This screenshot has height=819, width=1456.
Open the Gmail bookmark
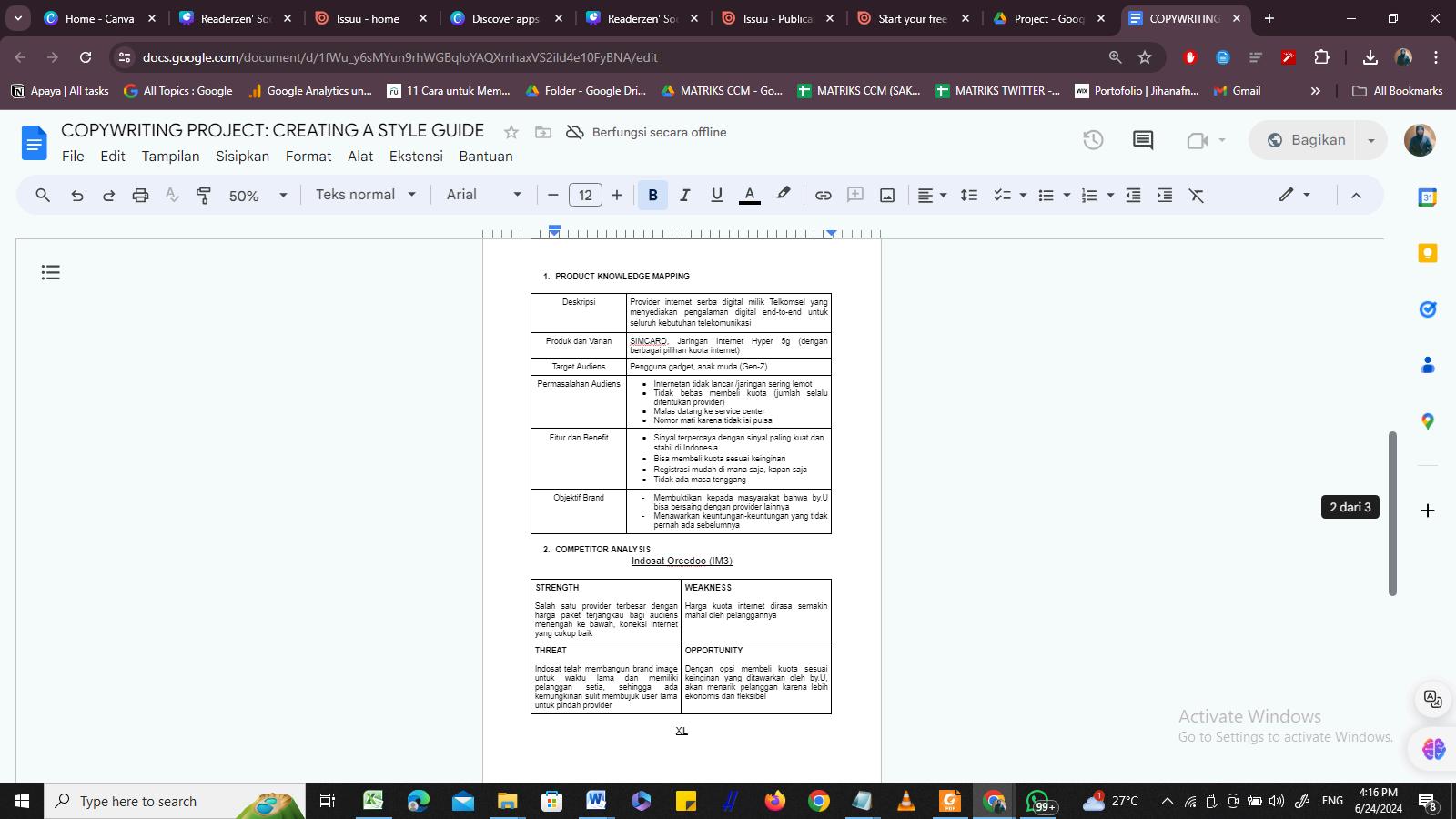click(1238, 91)
